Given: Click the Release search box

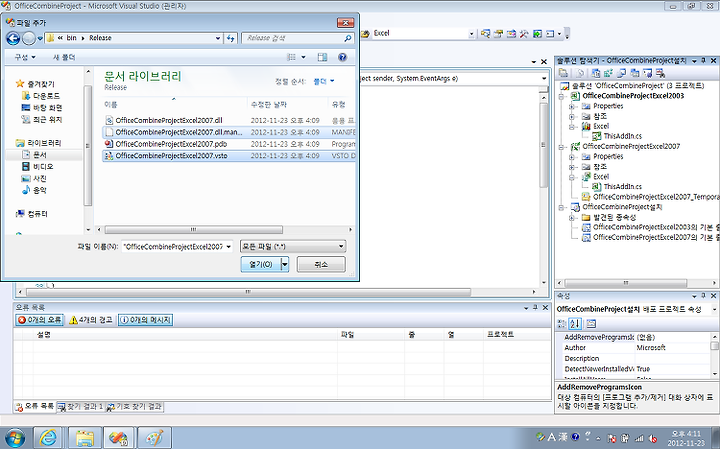Looking at the screenshot, I should click(297, 38).
